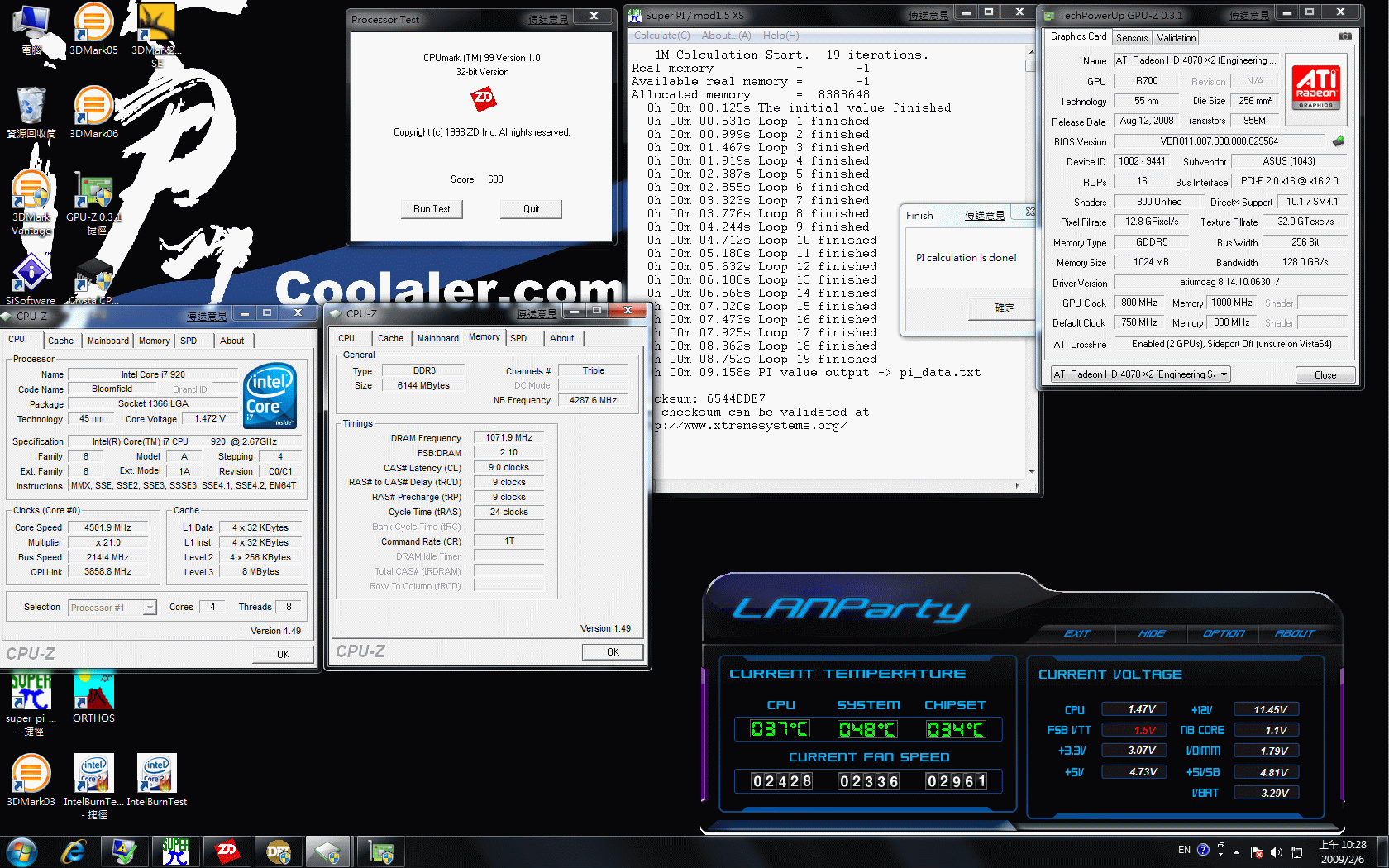Switch to the Sensors tab in GPU-Z

coord(1132,38)
